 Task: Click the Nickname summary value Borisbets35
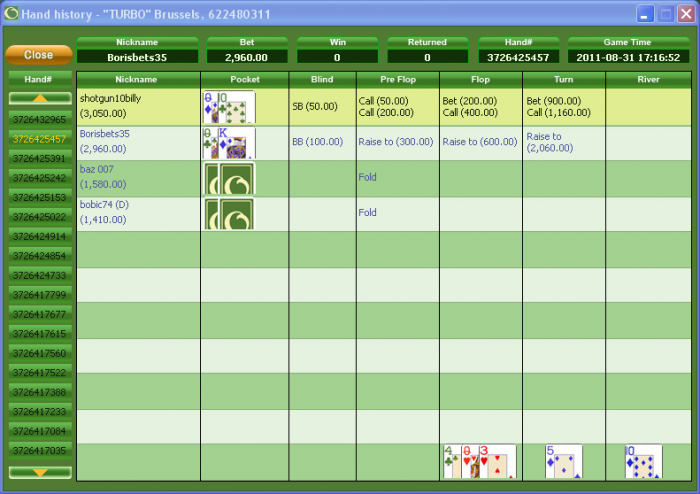pos(137,58)
